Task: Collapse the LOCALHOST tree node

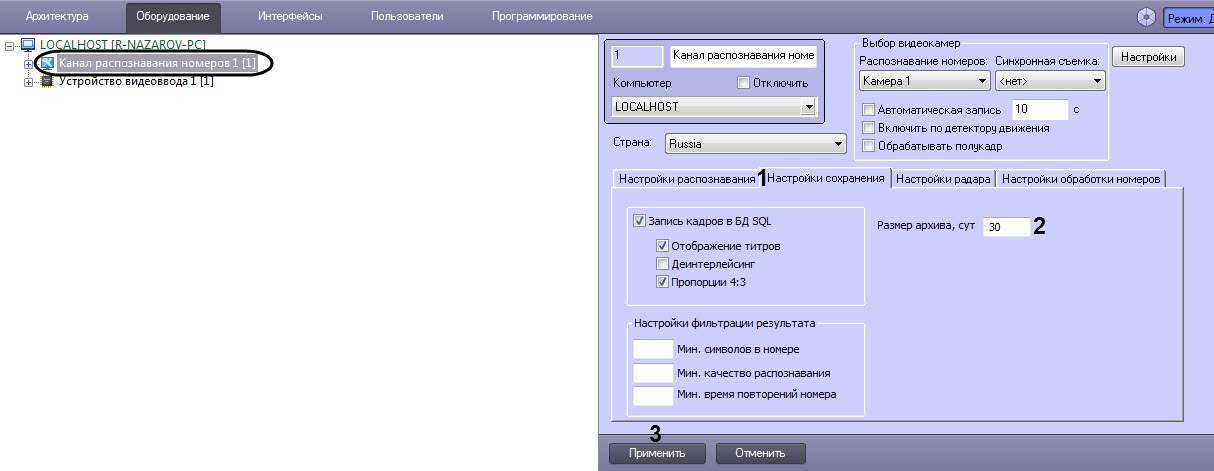Action: (10, 46)
